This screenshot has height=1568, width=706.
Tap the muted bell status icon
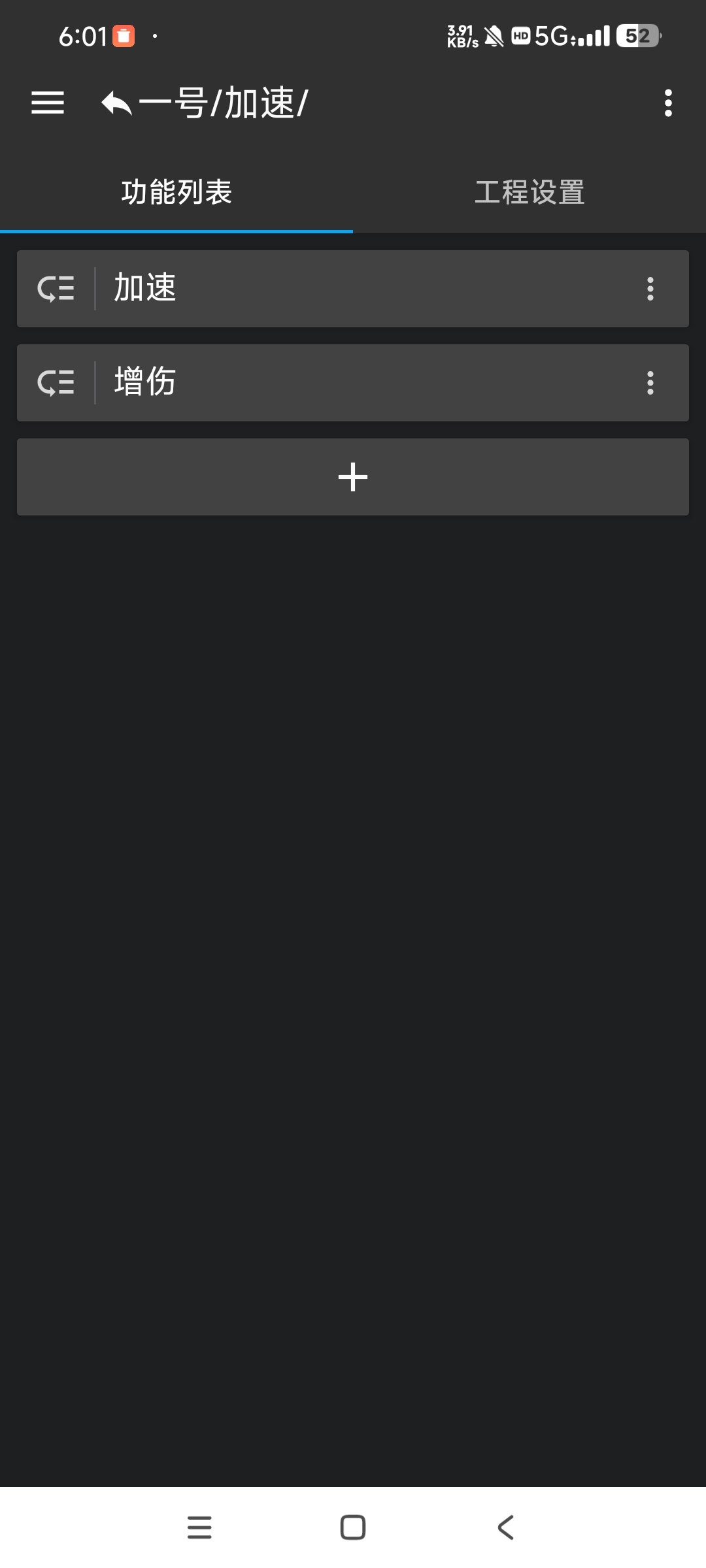click(495, 37)
